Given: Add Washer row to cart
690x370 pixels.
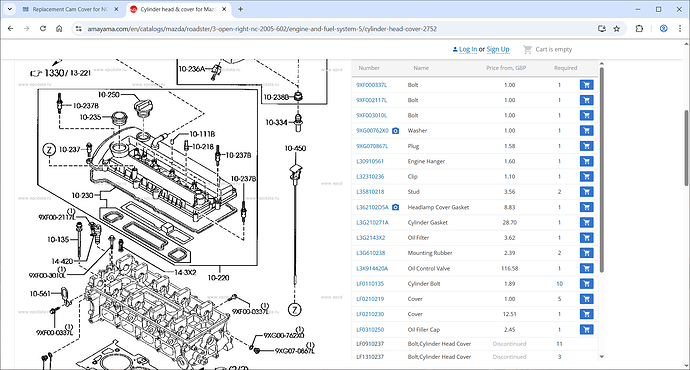Looking at the screenshot, I should (586, 131).
